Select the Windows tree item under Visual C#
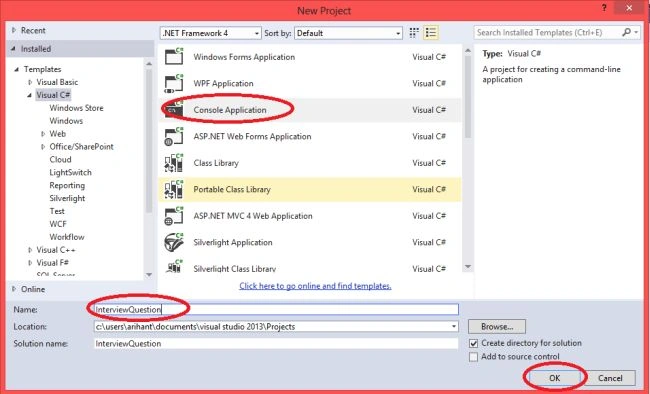The height and width of the screenshot is (394, 650). pyautogui.click(x=66, y=121)
